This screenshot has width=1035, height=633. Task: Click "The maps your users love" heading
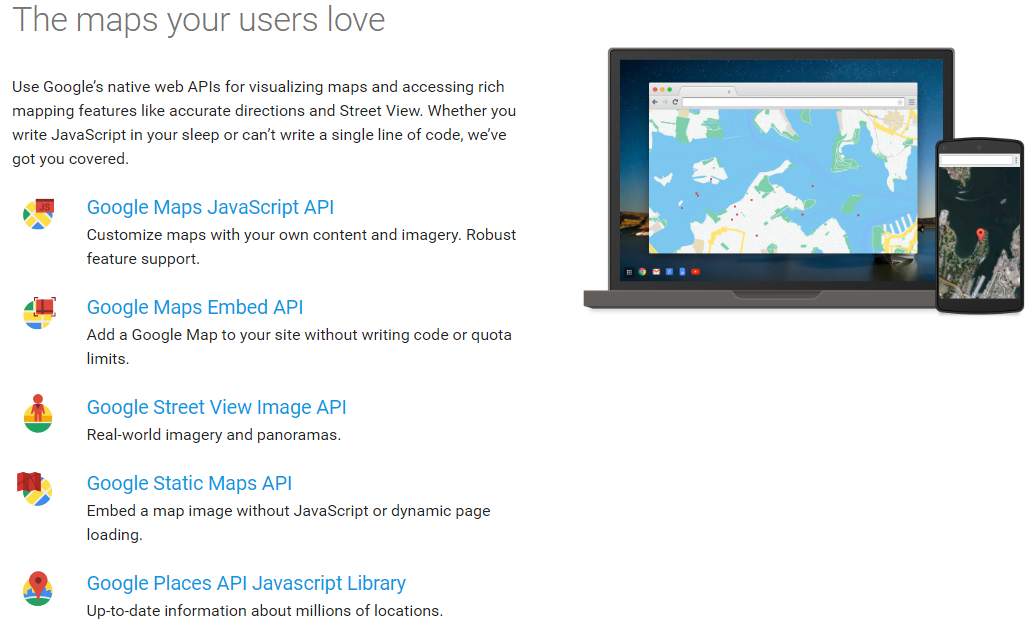coord(199,19)
